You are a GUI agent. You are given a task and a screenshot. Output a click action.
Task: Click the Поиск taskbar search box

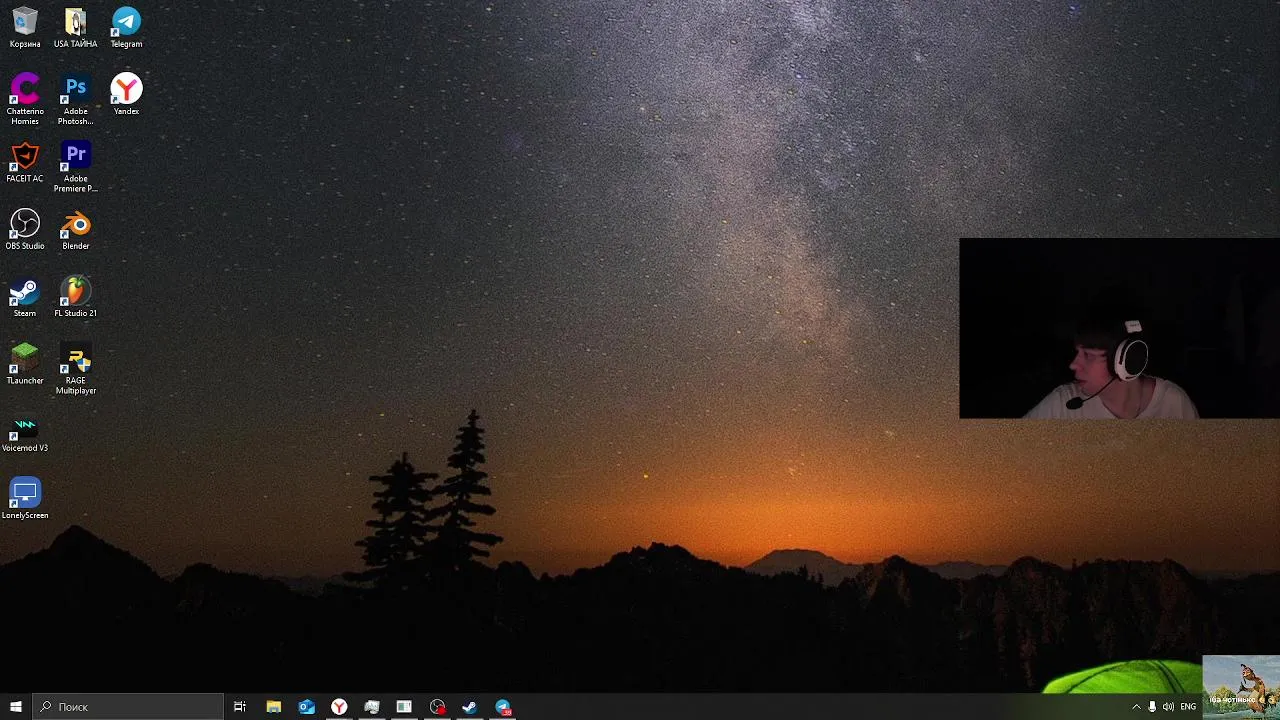tap(128, 707)
